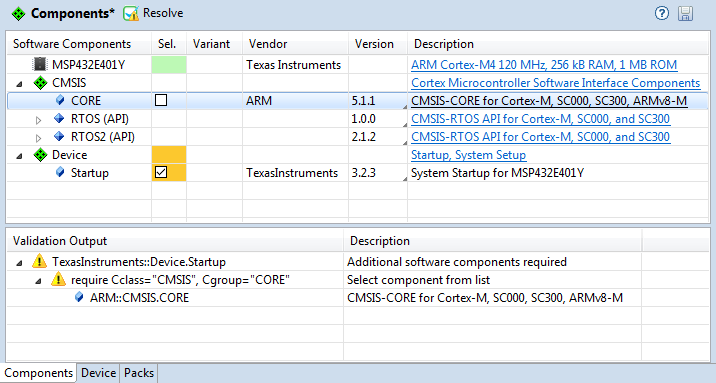Uncheck the Startup component checkbox
The width and height of the screenshot is (716, 383).
click(161, 173)
